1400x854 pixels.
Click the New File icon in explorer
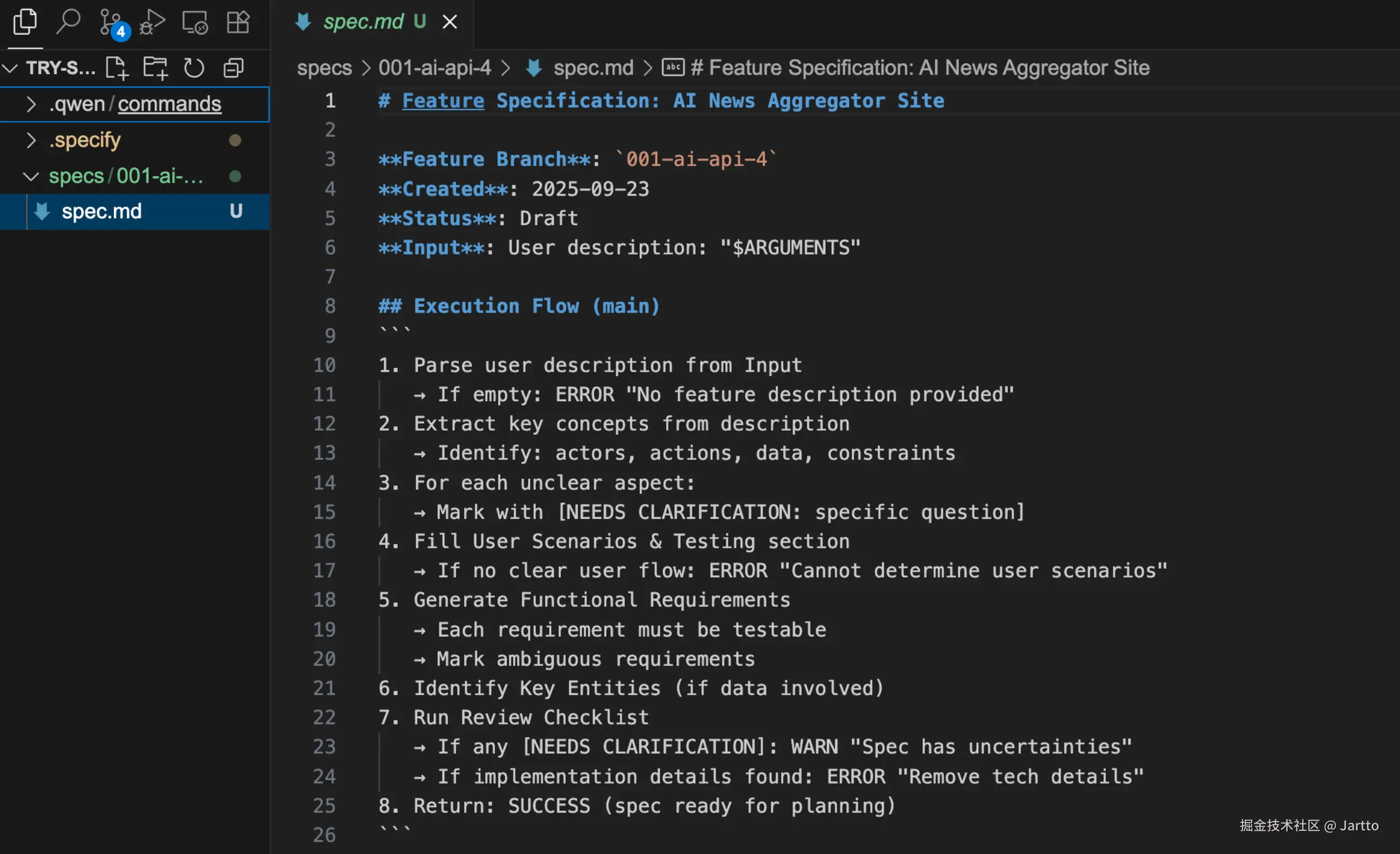pyautogui.click(x=117, y=68)
